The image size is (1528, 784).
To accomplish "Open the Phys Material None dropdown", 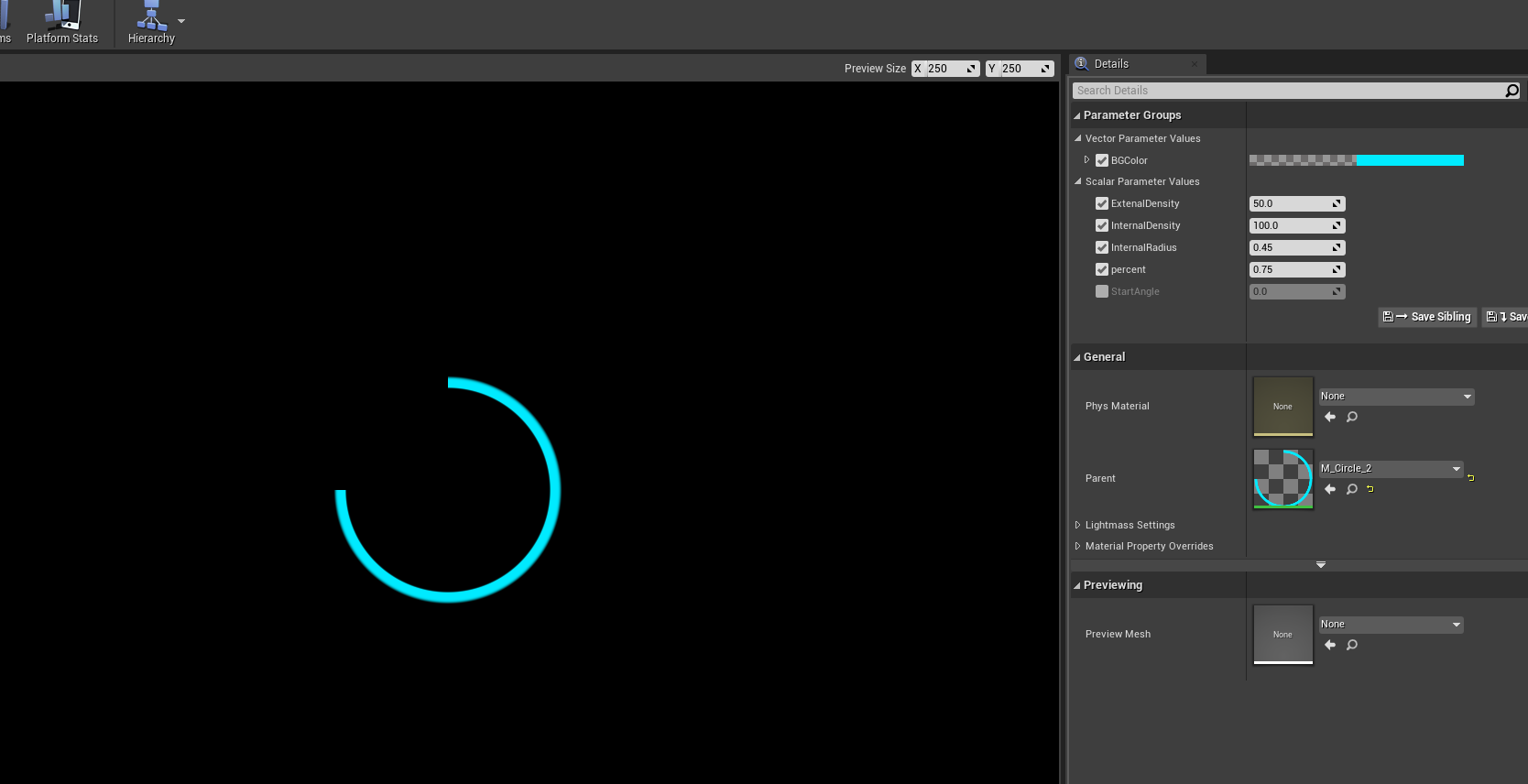I will pos(1396,397).
